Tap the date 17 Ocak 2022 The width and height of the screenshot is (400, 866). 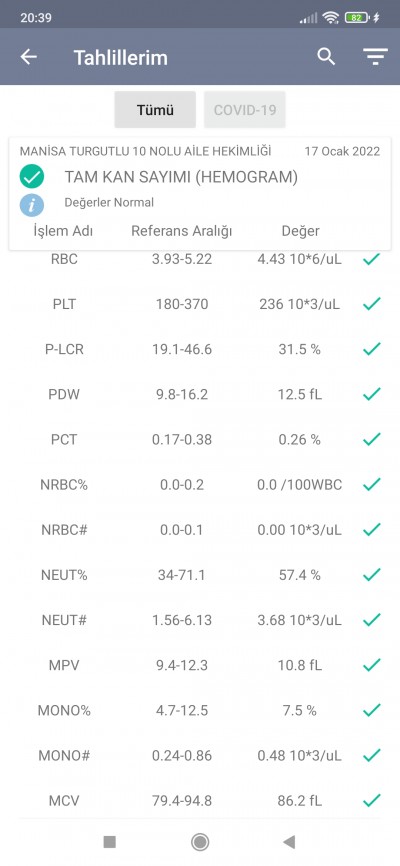(343, 151)
